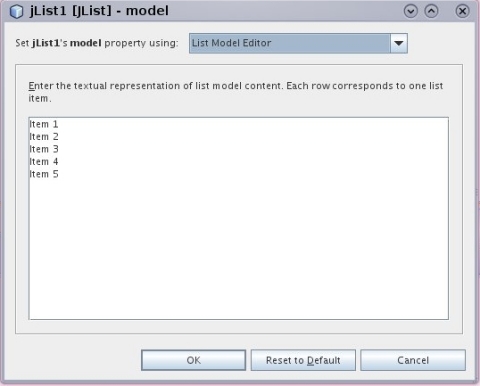Select the List Model Editor combo box
Screen dimensions: 480x386
click(x=298, y=43)
